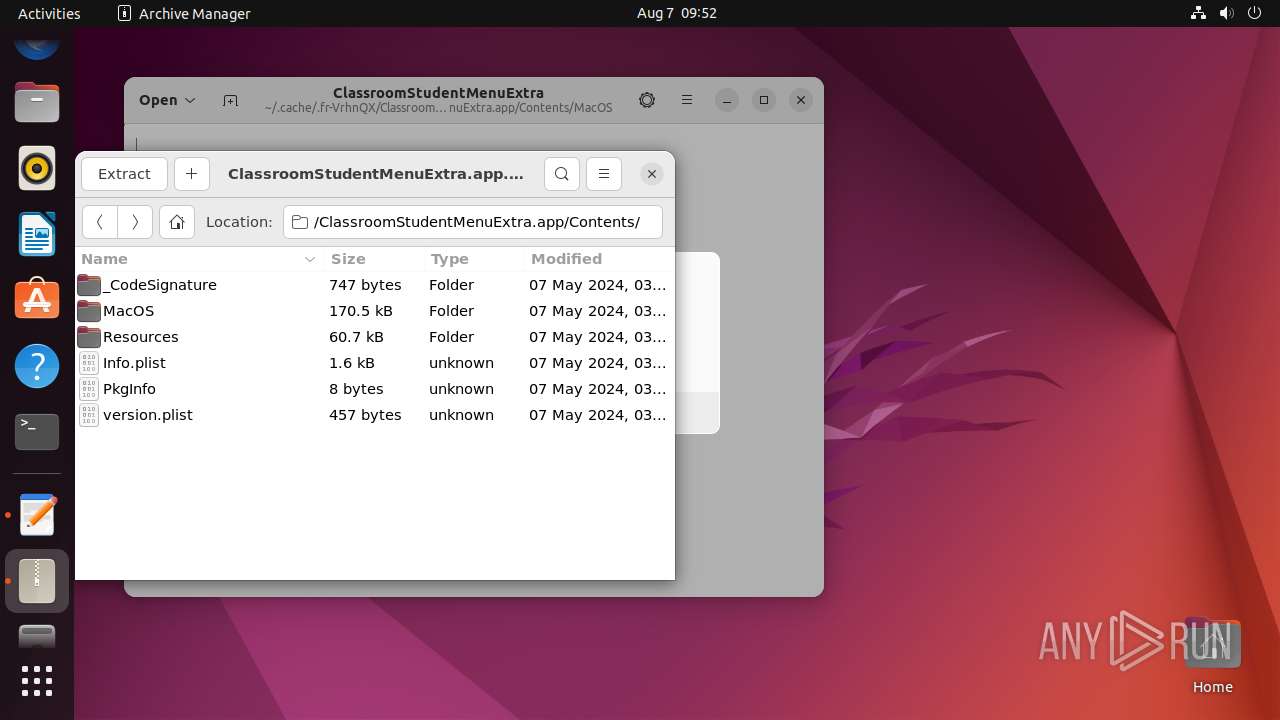Open the Open dropdown in the text editor window
The width and height of the screenshot is (1280, 720).
tap(167, 100)
